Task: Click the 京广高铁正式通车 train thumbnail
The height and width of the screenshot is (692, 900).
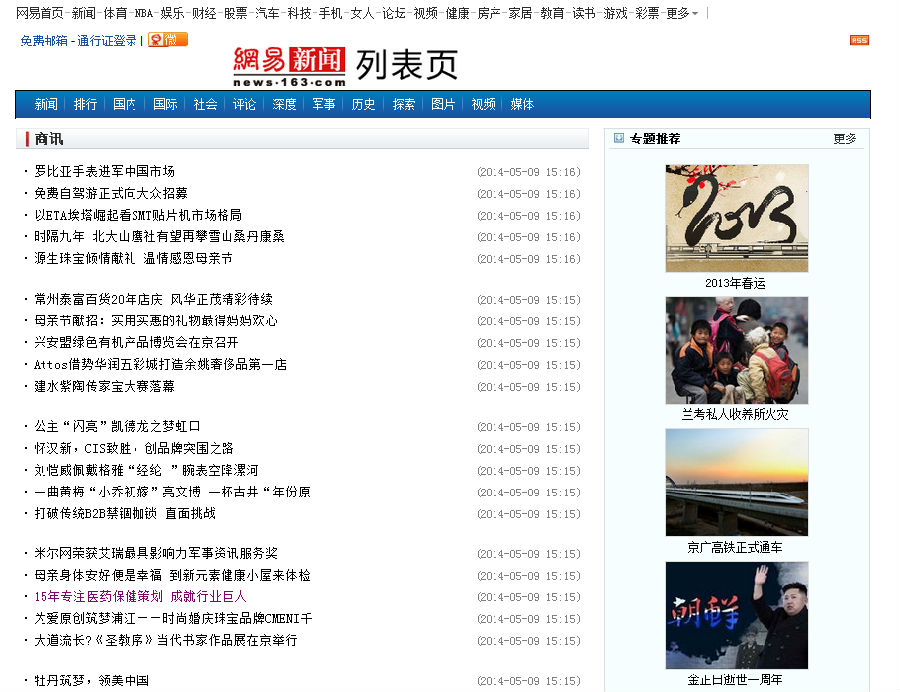Action: (x=737, y=482)
